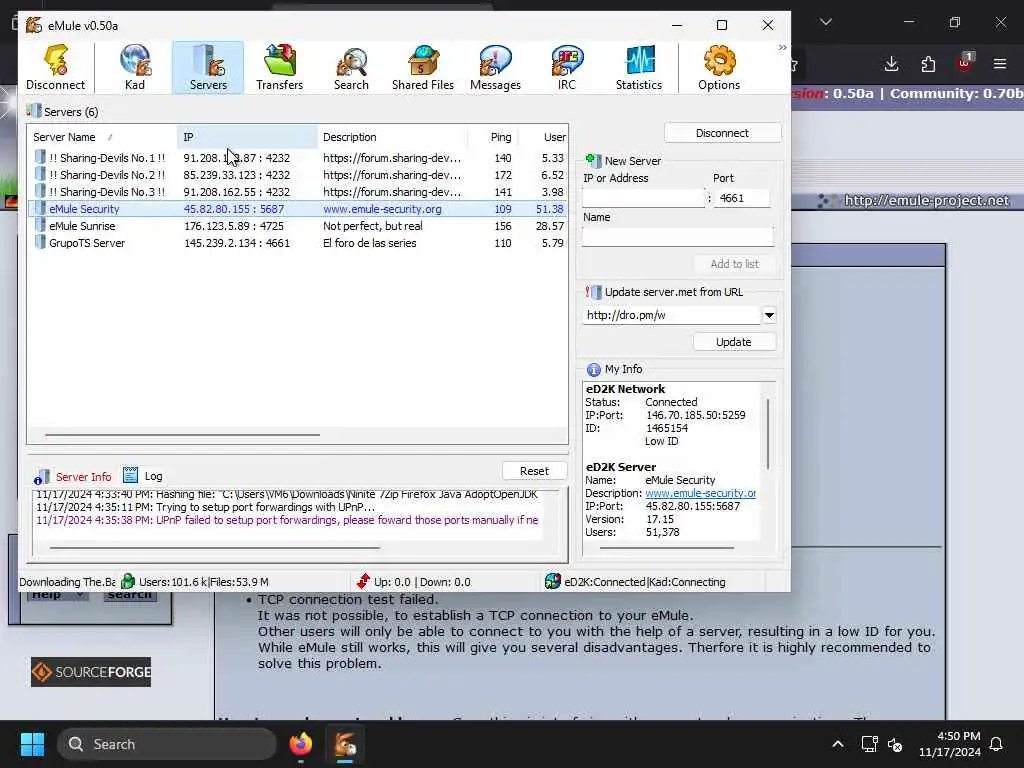Sort servers by IP column
This screenshot has width=1024, height=768.
pyautogui.click(x=247, y=137)
